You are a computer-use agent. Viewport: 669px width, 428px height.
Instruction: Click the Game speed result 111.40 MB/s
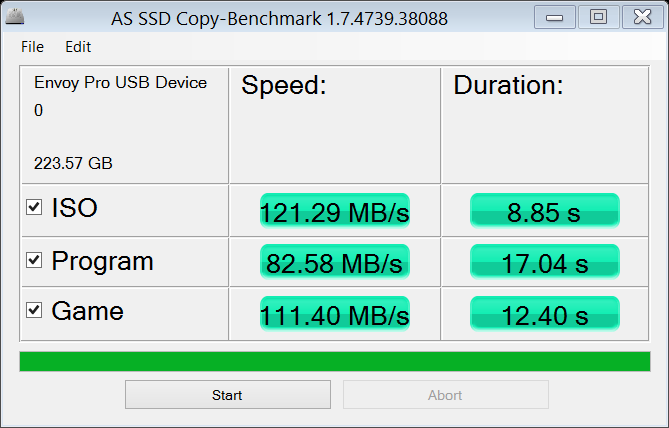tap(334, 314)
